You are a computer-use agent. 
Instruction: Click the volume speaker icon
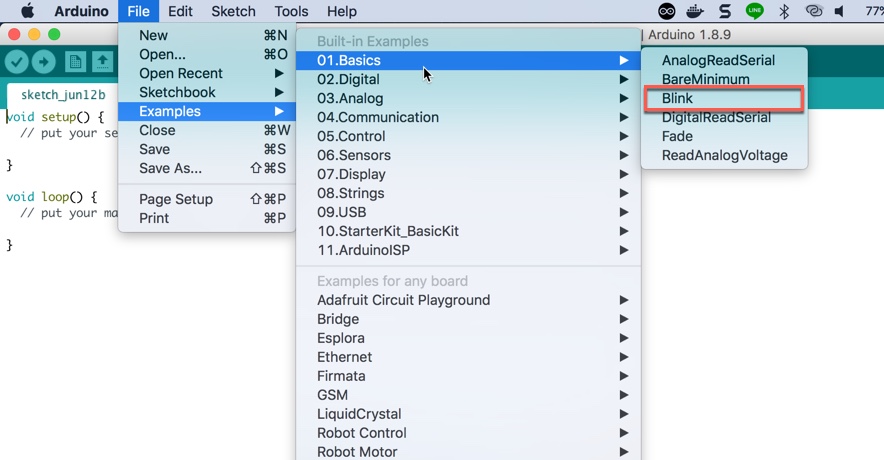[x=839, y=12]
